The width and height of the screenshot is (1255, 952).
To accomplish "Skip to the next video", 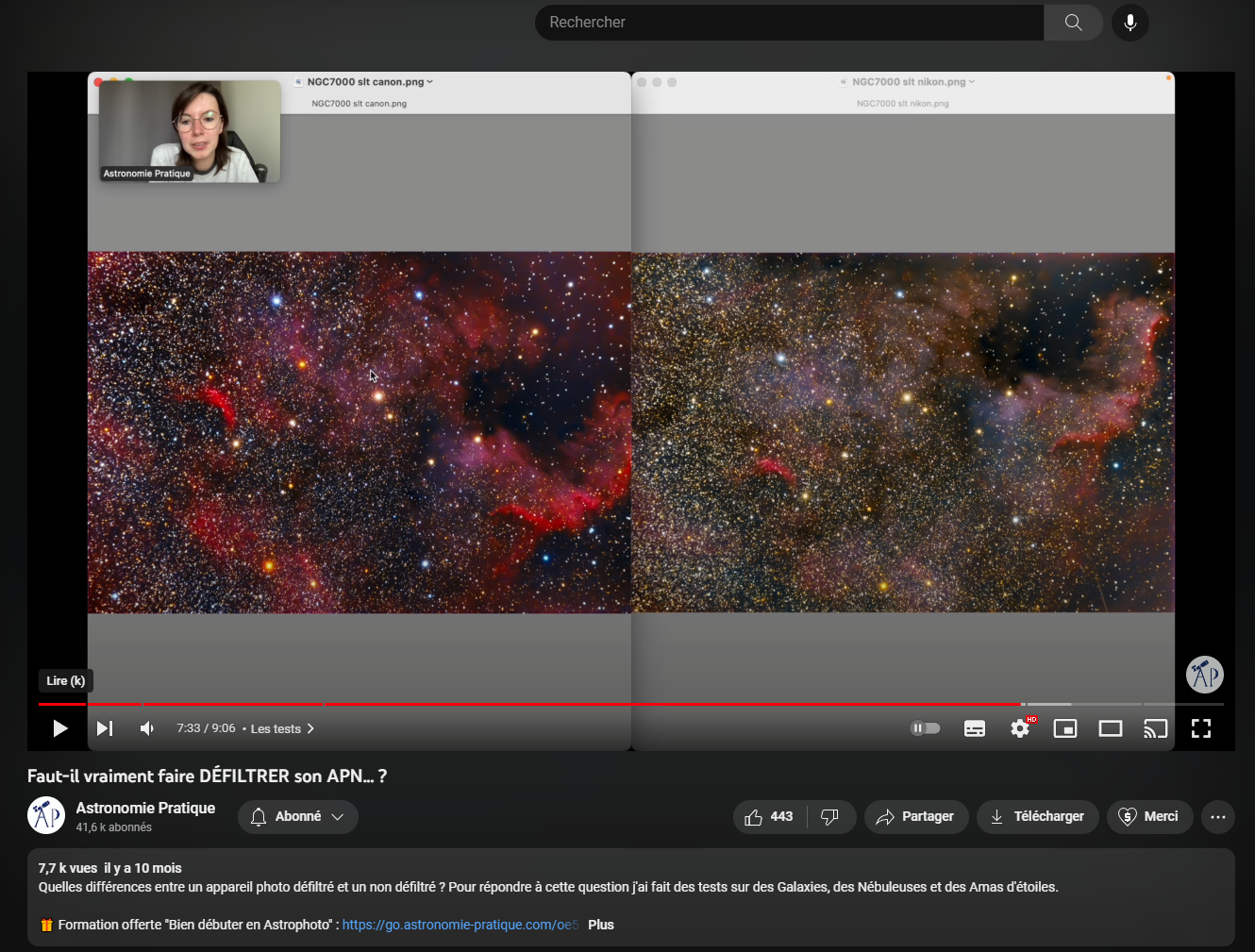I will (x=105, y=728).
